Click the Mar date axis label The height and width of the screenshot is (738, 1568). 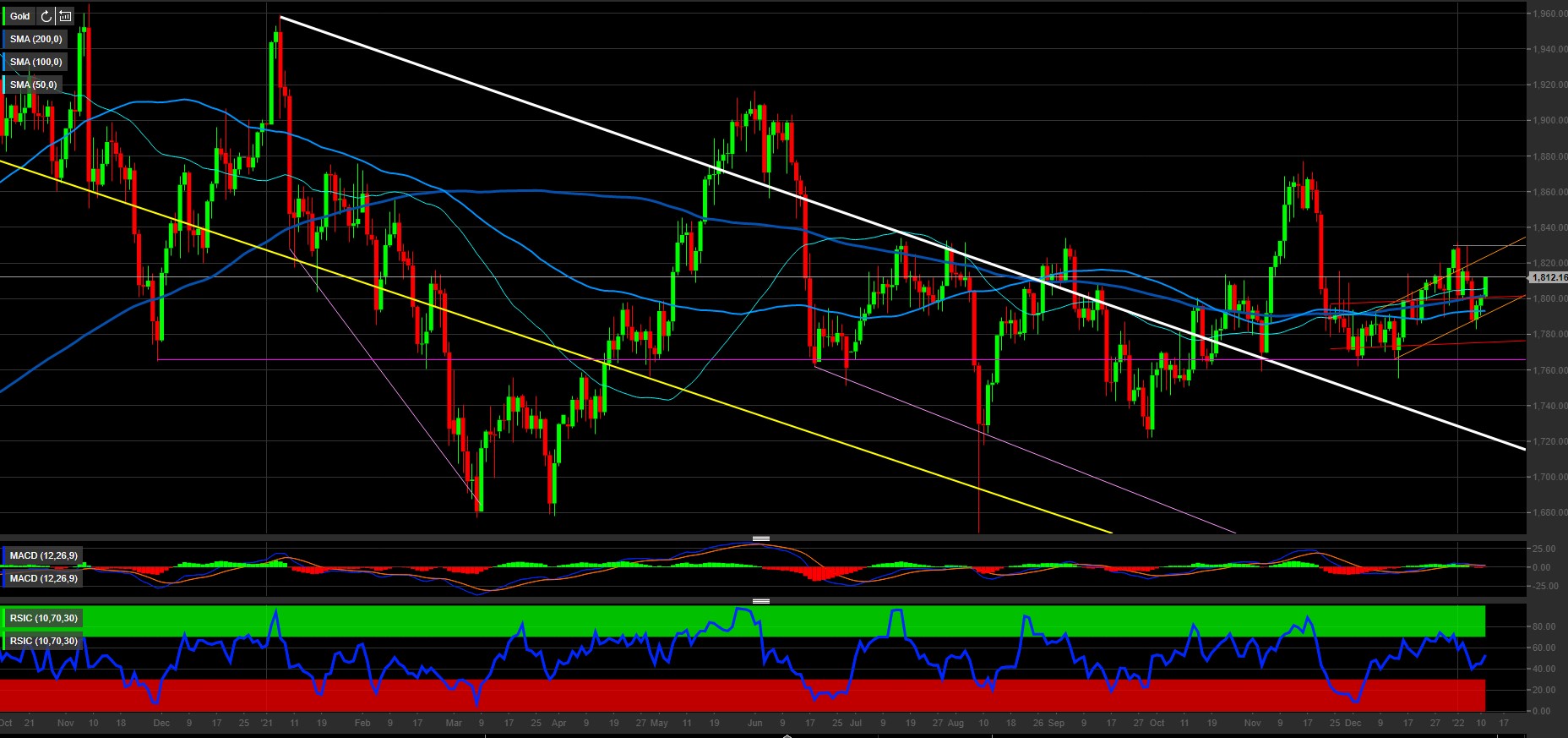pos(454,723)
